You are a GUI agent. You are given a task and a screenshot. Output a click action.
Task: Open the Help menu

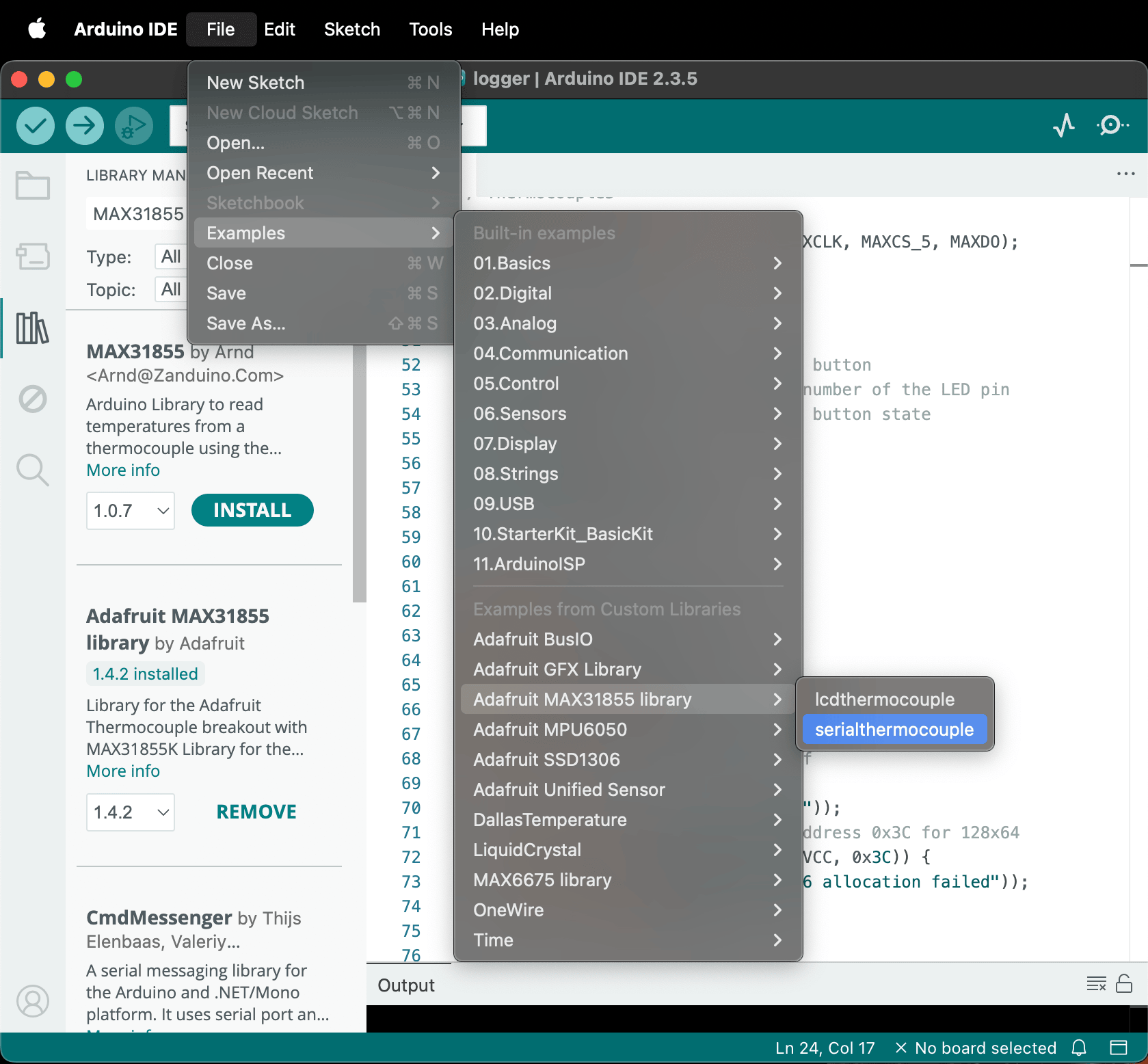click(500, 29)
